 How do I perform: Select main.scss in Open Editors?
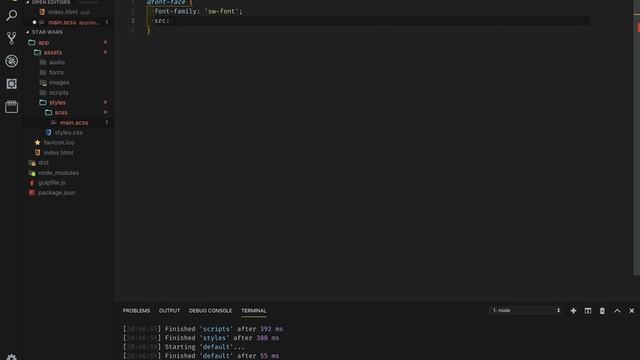click(x=62, y=22)
